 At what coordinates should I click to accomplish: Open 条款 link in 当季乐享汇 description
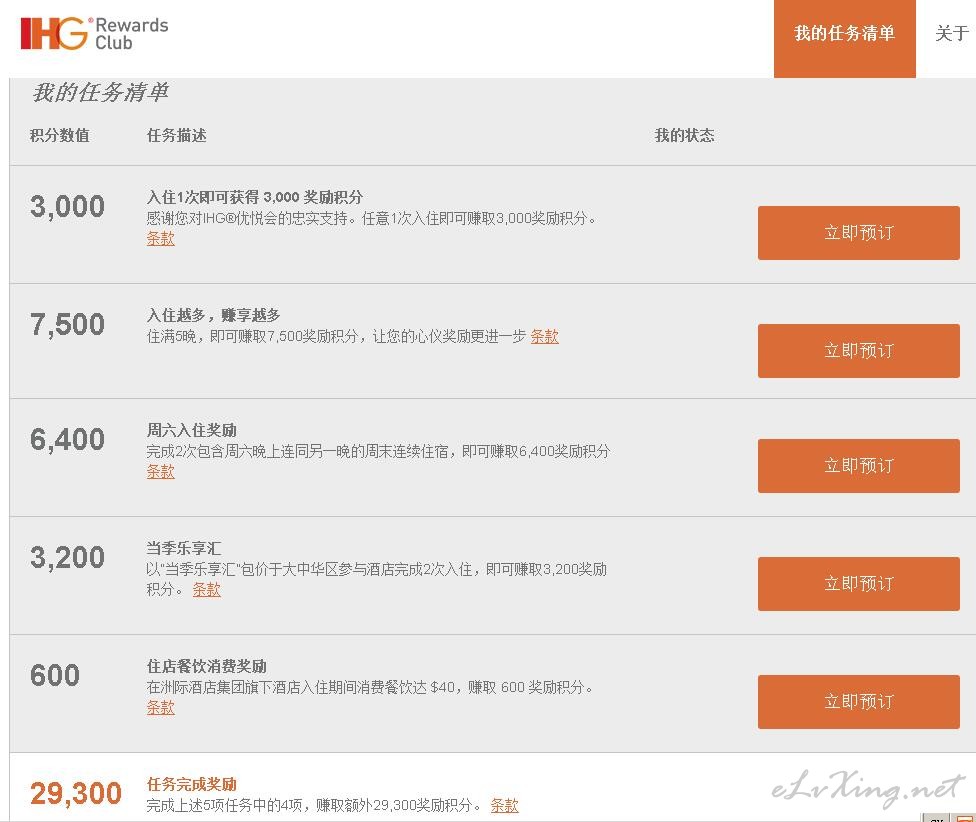pyautogui.click(x=206, y=589)
